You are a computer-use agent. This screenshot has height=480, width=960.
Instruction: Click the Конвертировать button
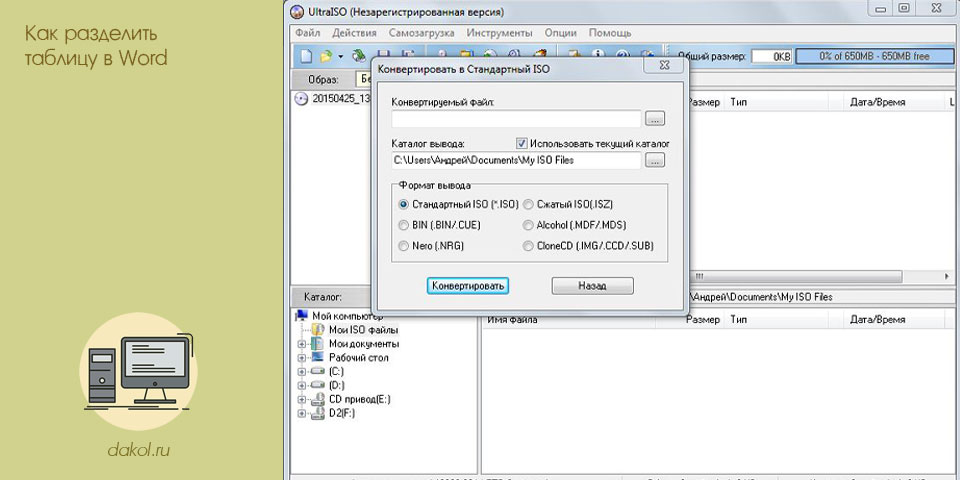[x=468, y=286]
